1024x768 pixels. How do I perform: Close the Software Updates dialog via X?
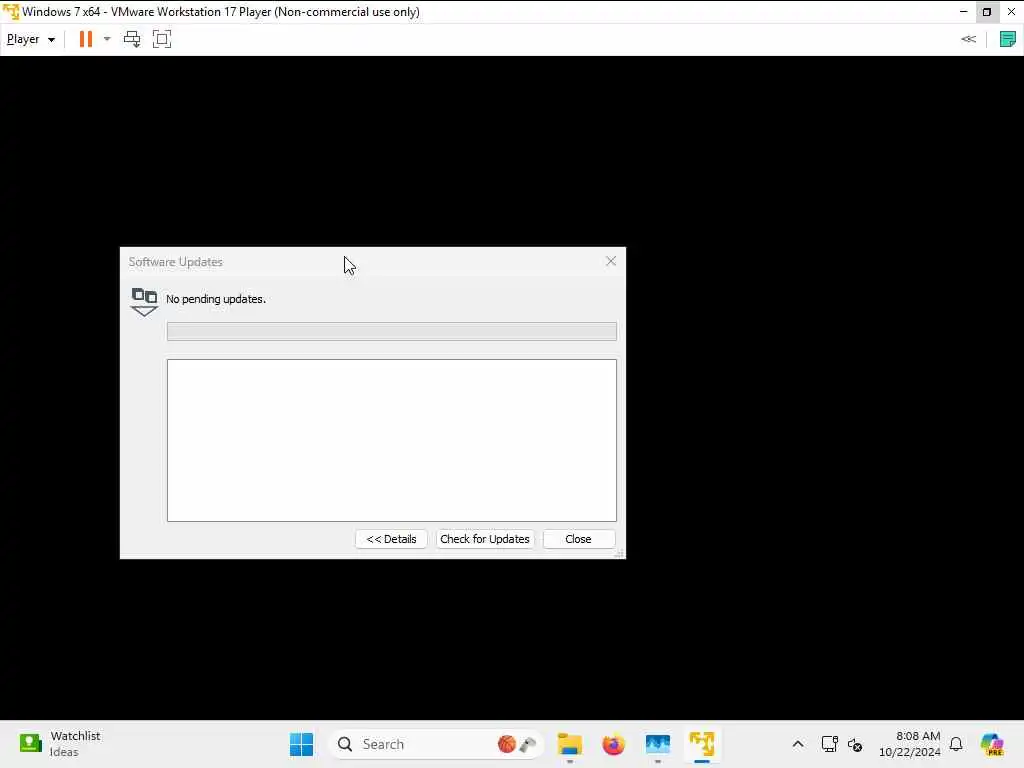point(611,261)
